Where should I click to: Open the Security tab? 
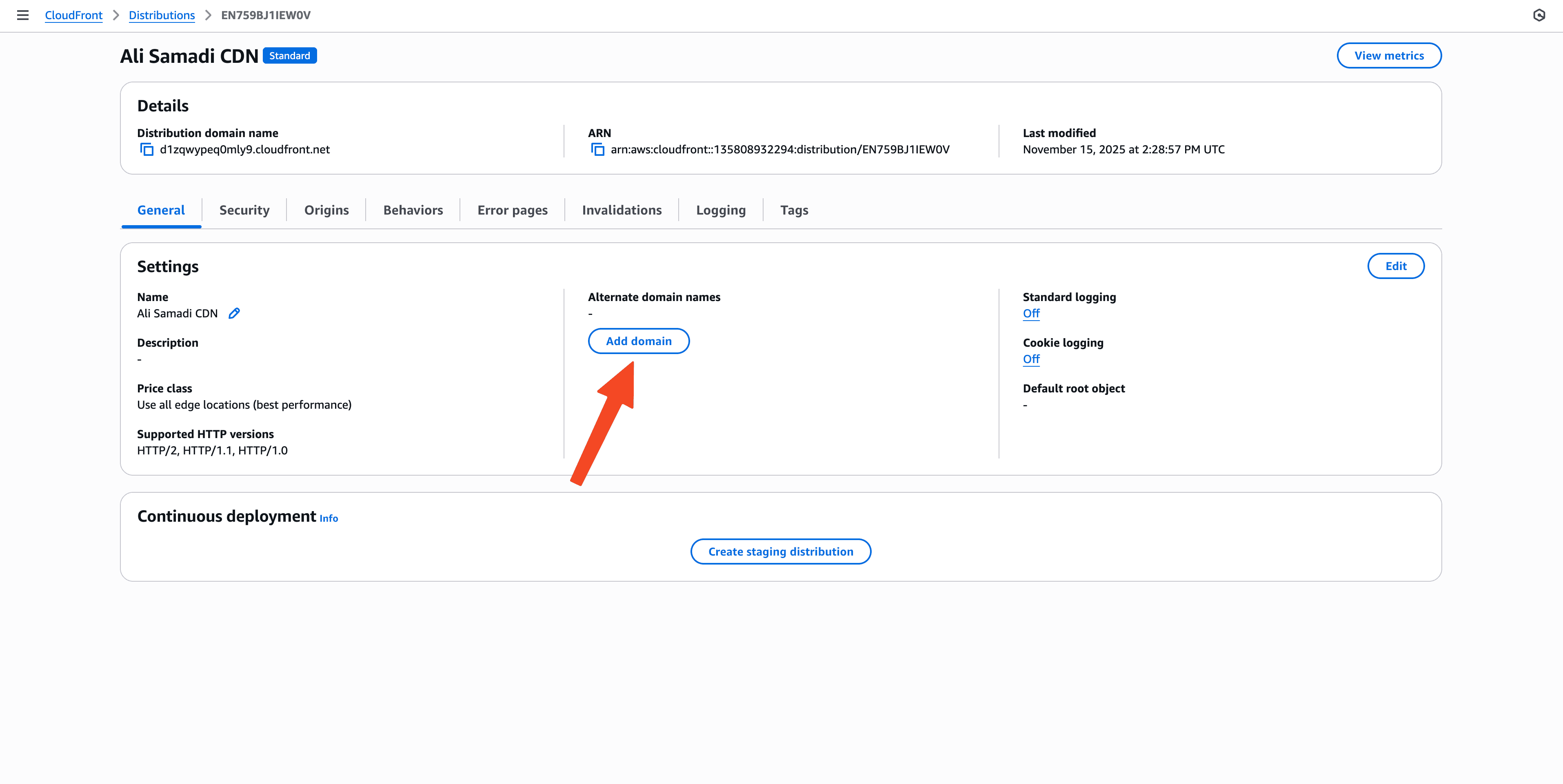[x=244, y=210]
